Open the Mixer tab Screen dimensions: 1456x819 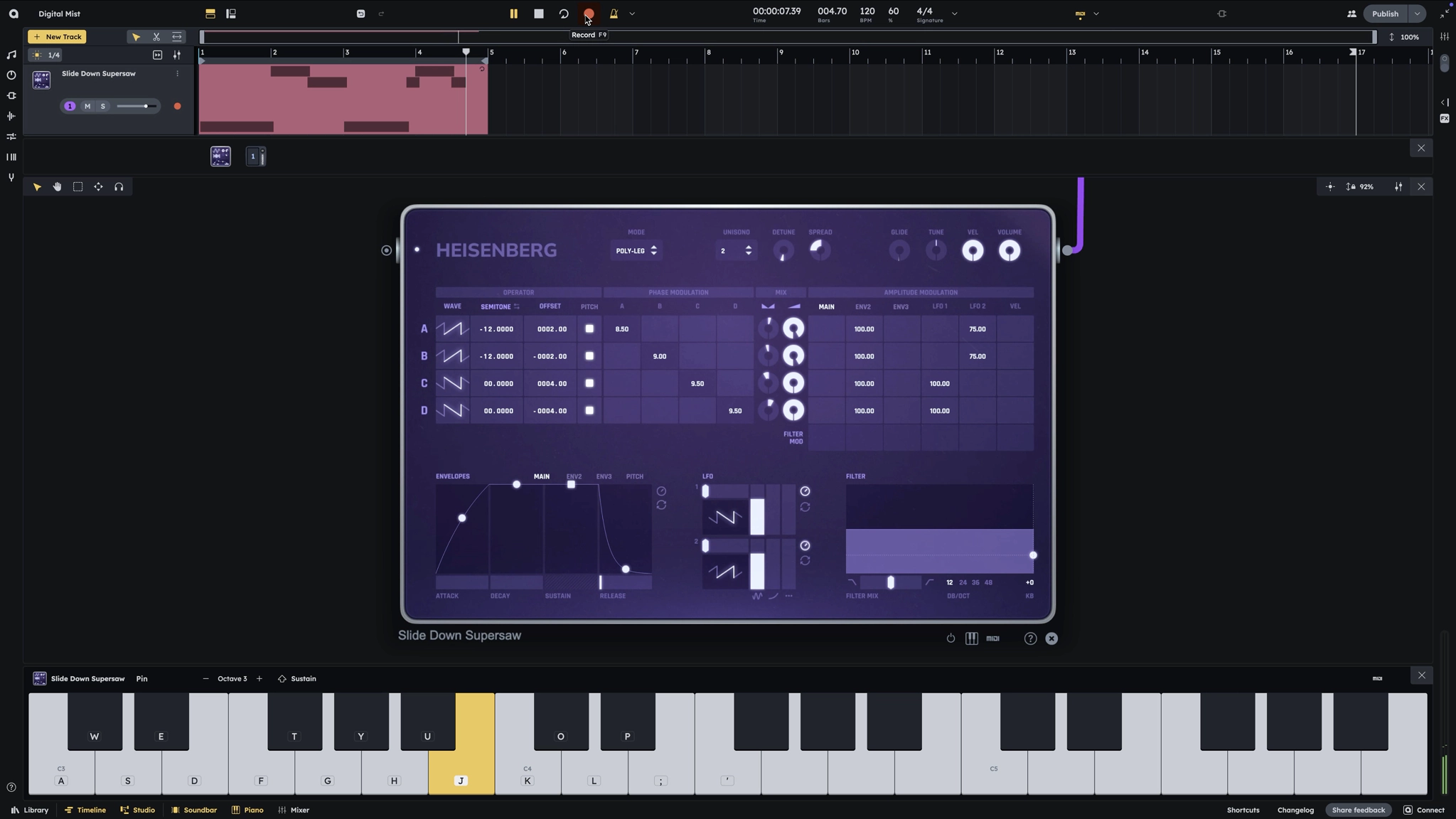294,810
